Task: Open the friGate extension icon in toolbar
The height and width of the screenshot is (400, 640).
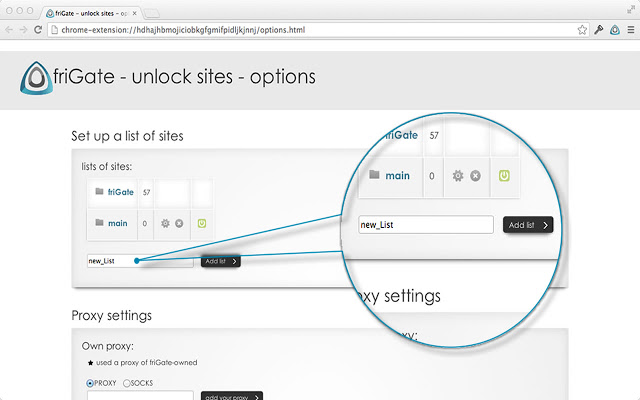Action: point(615,30)
